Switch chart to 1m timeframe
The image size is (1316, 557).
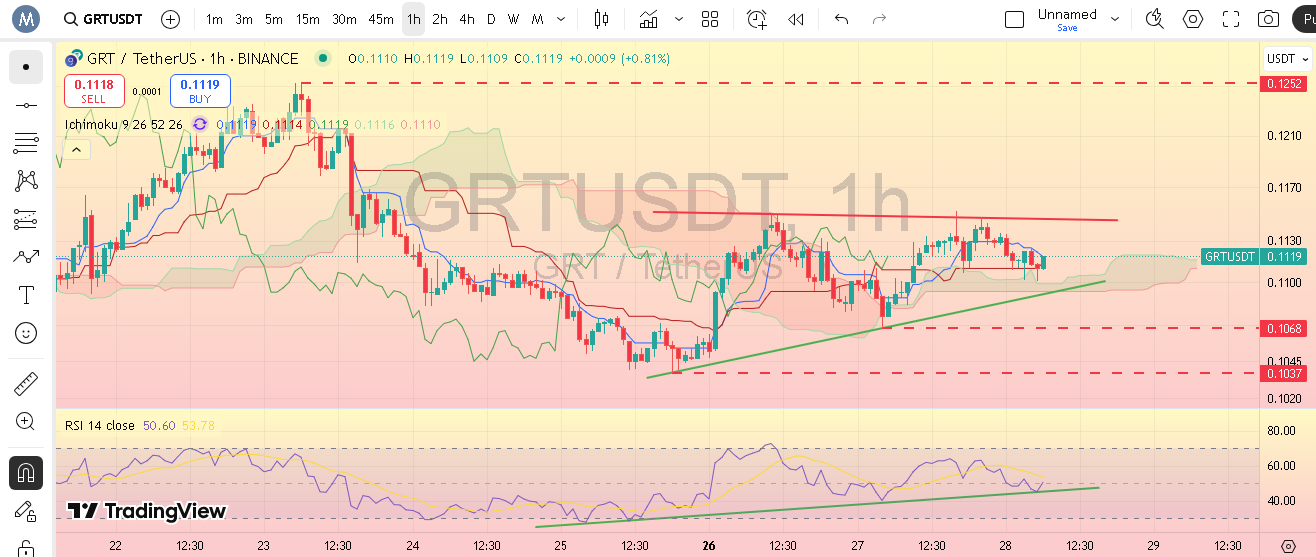pyautogui.click(x=214, y=19)
